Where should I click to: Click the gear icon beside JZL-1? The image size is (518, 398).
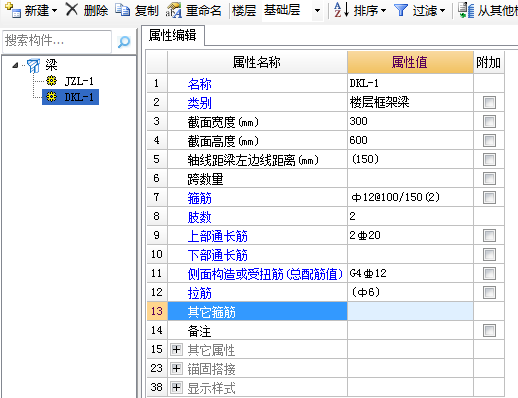click(51, 81)
